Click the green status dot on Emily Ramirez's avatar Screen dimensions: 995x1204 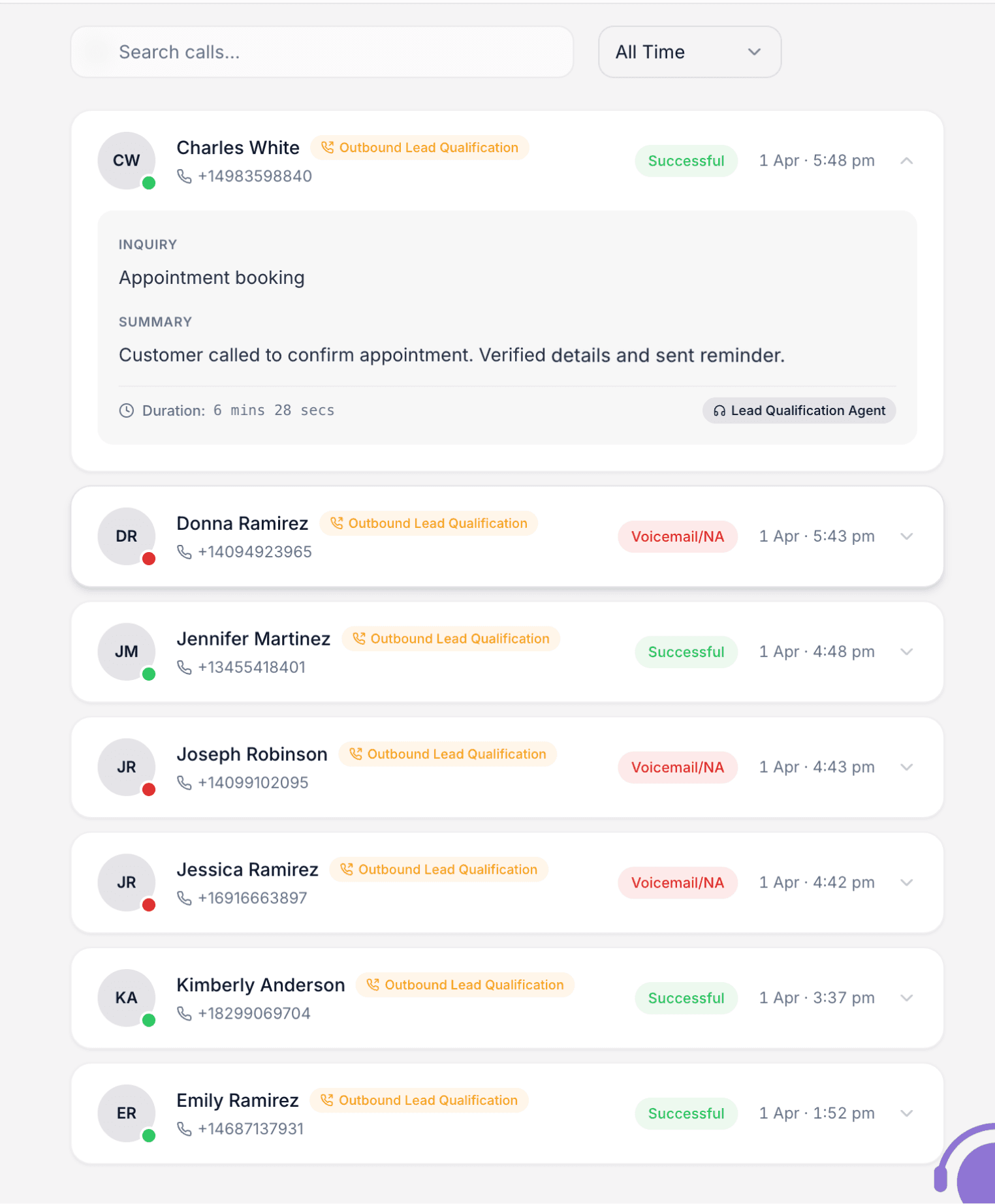[x=150, y=1135]
